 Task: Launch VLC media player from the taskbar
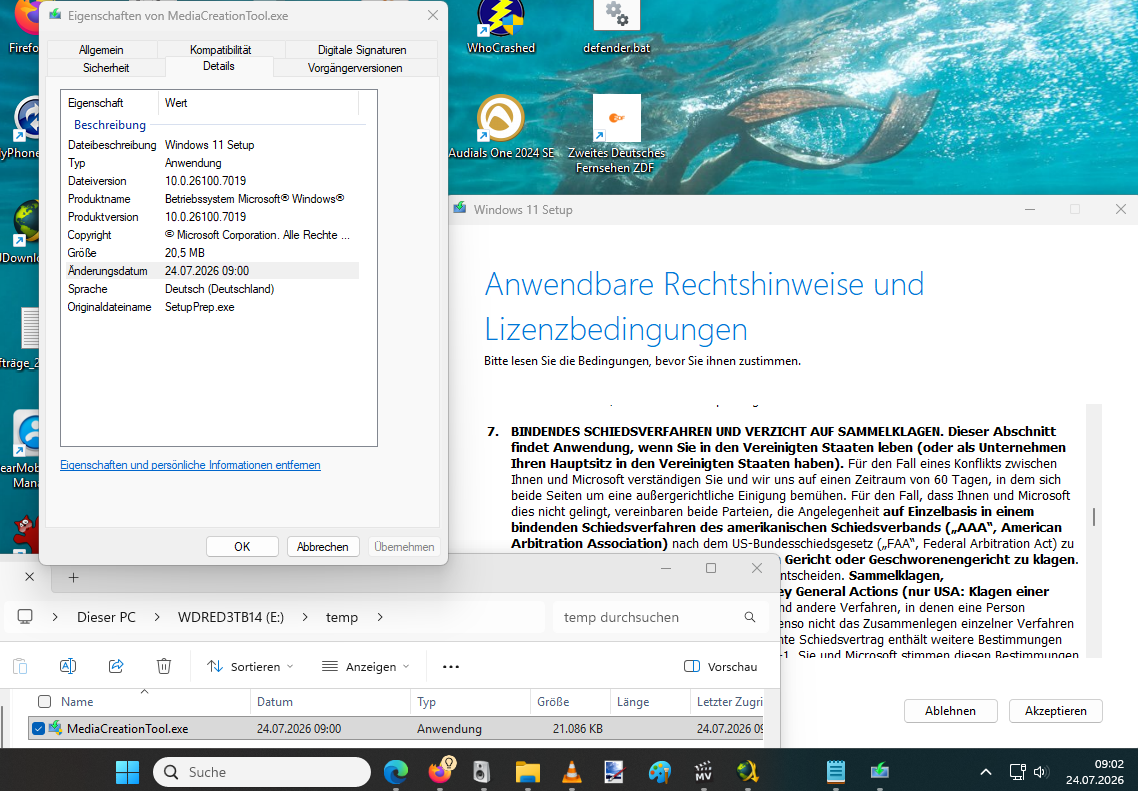(572, 771)
